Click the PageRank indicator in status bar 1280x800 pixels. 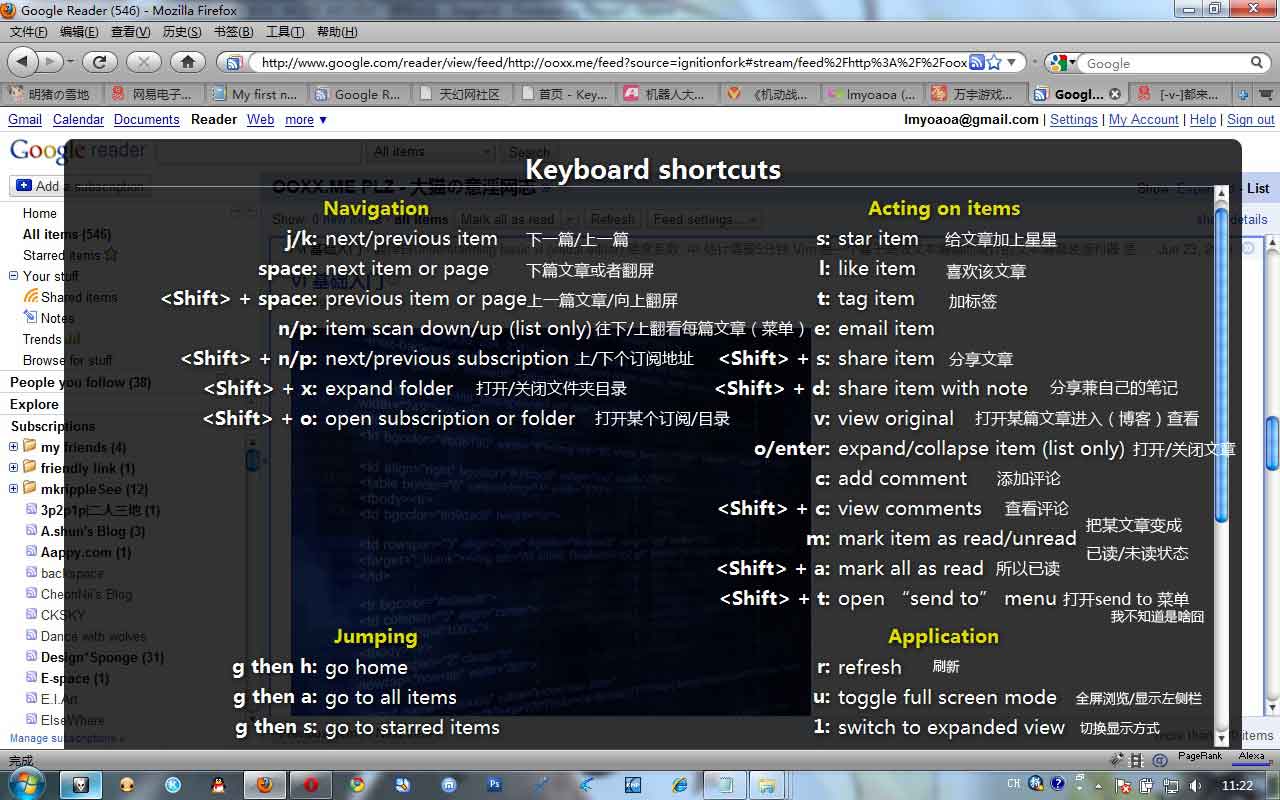(1199, 757)
